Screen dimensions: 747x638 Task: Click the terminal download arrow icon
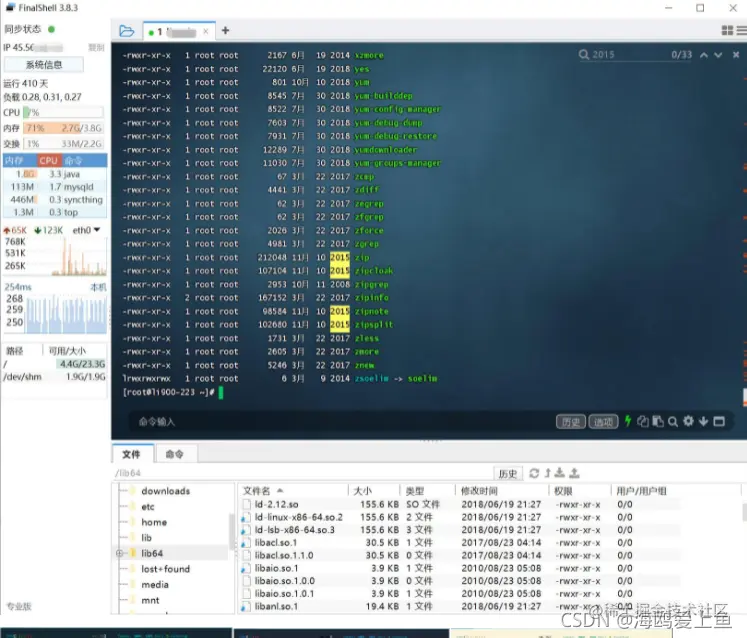(703, 421)
